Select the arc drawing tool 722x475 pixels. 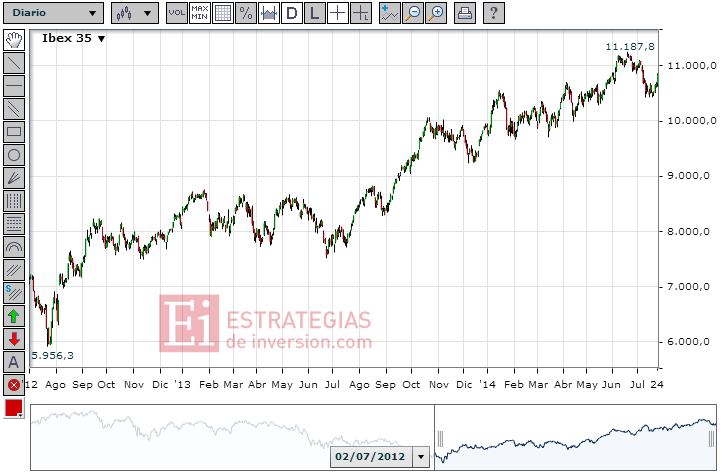click(x=14, y=247)
